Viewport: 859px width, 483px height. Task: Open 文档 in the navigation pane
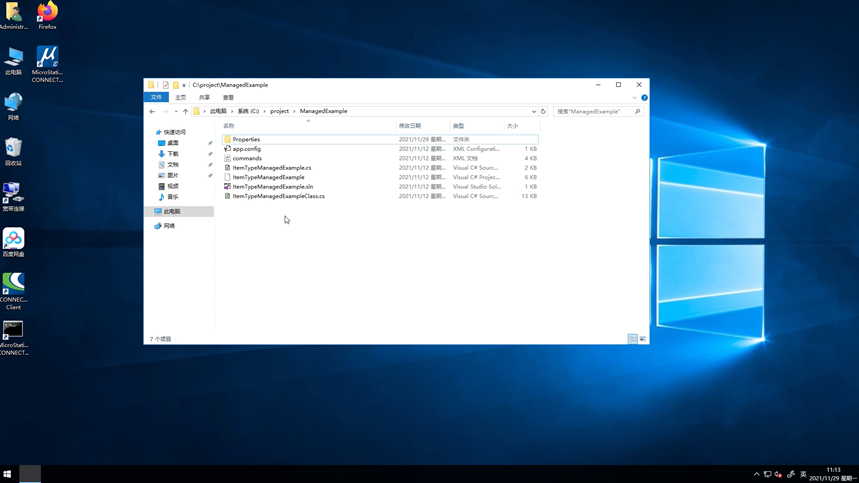point(173,164)
